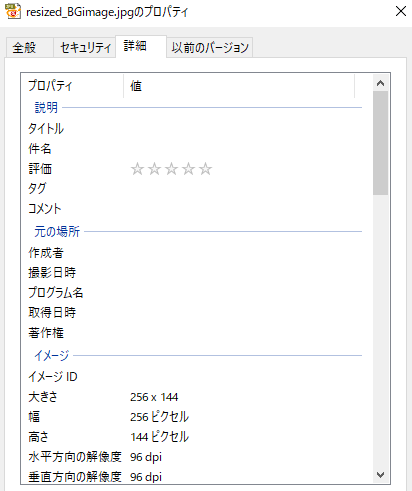Click the value 144 ピクセル
Viewport: 412px width, 491px height.
pos(159,437)
